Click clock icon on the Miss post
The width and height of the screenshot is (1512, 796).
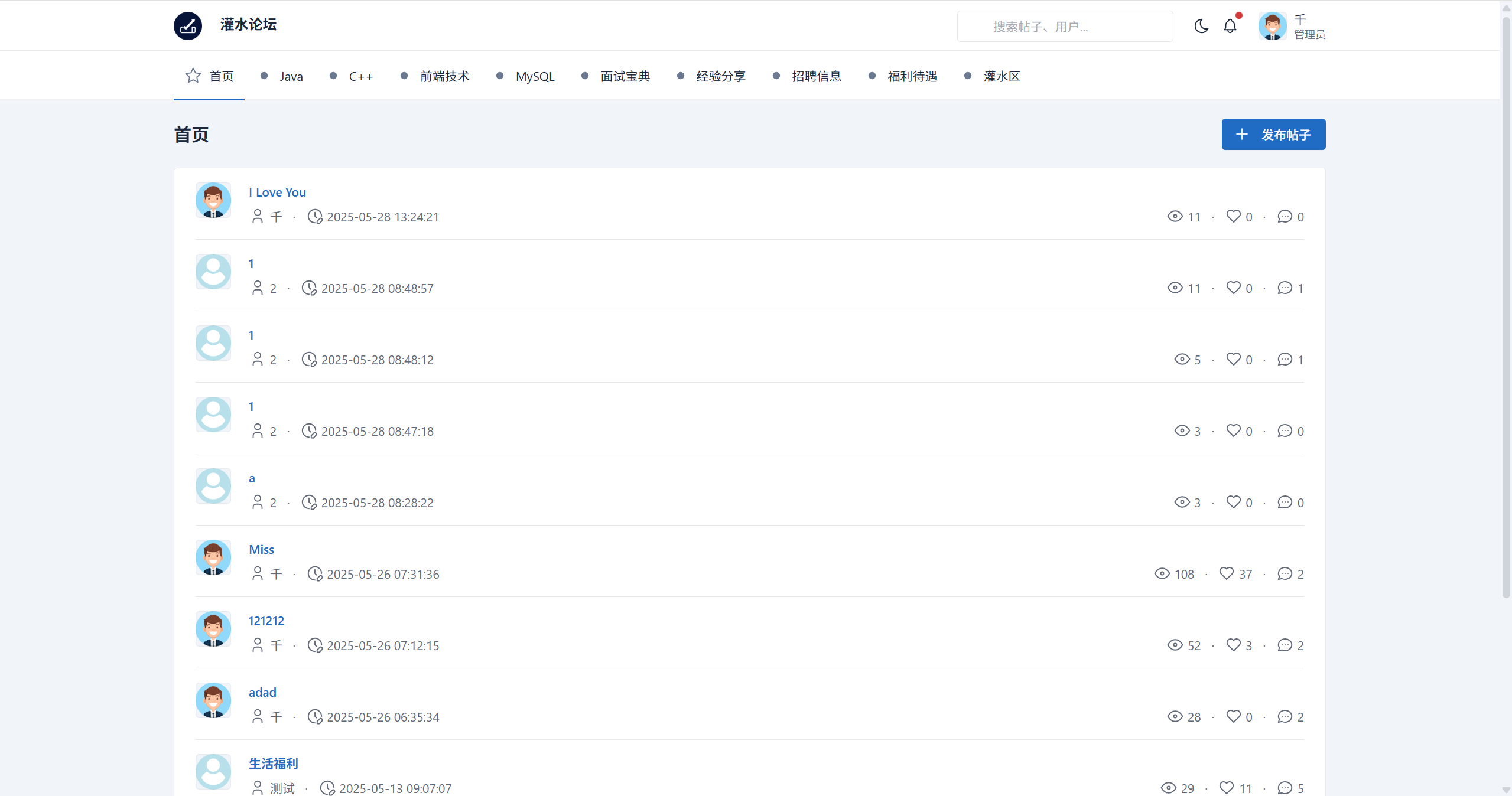[x=315, y=573]
